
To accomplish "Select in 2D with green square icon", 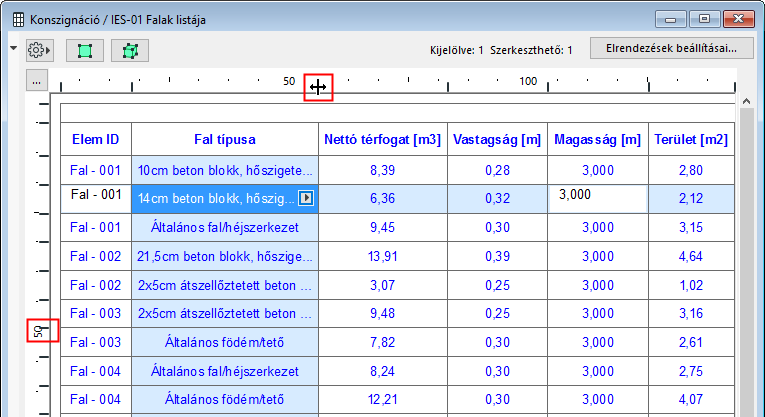I will point(85,51).
